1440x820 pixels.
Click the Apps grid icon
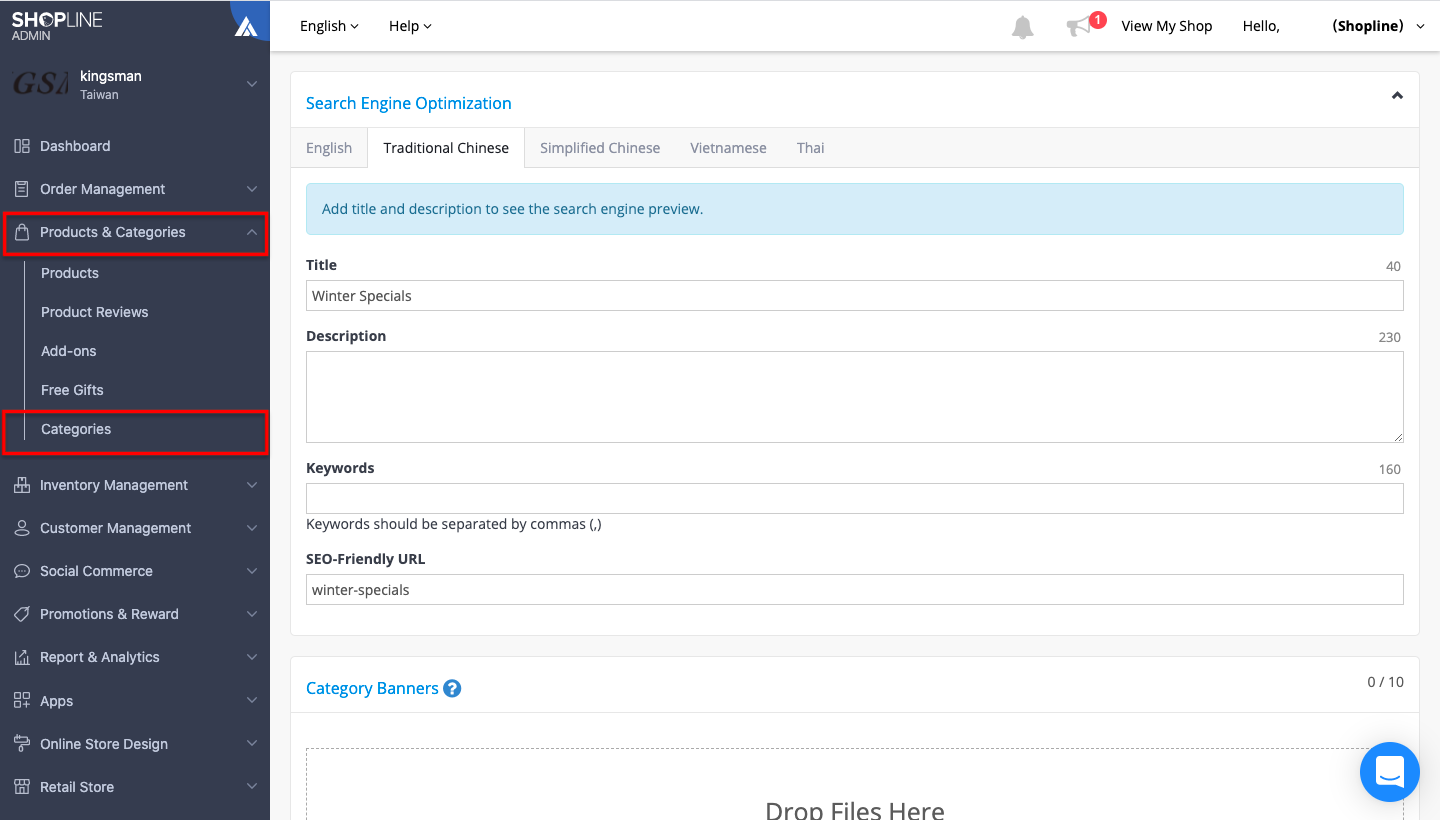(x=22, y=701)
